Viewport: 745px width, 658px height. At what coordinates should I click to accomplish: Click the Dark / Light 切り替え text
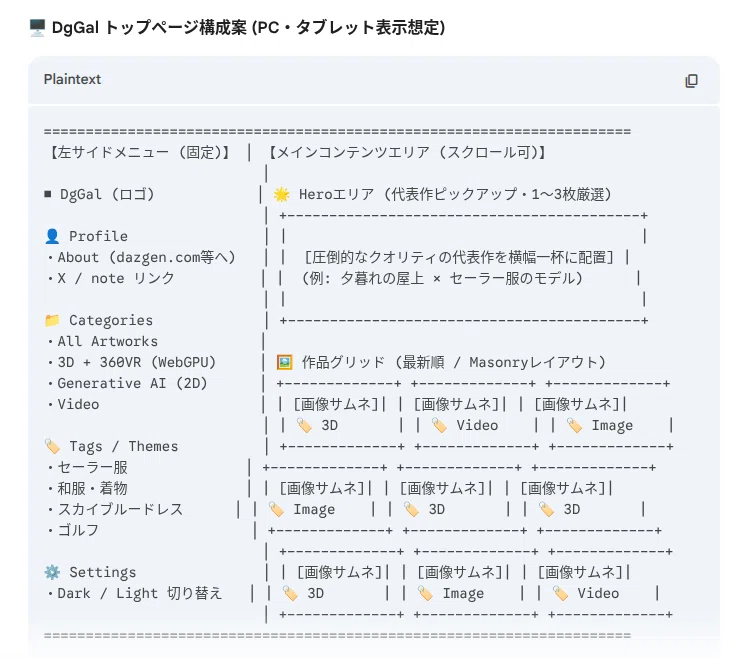pos(140,593)
